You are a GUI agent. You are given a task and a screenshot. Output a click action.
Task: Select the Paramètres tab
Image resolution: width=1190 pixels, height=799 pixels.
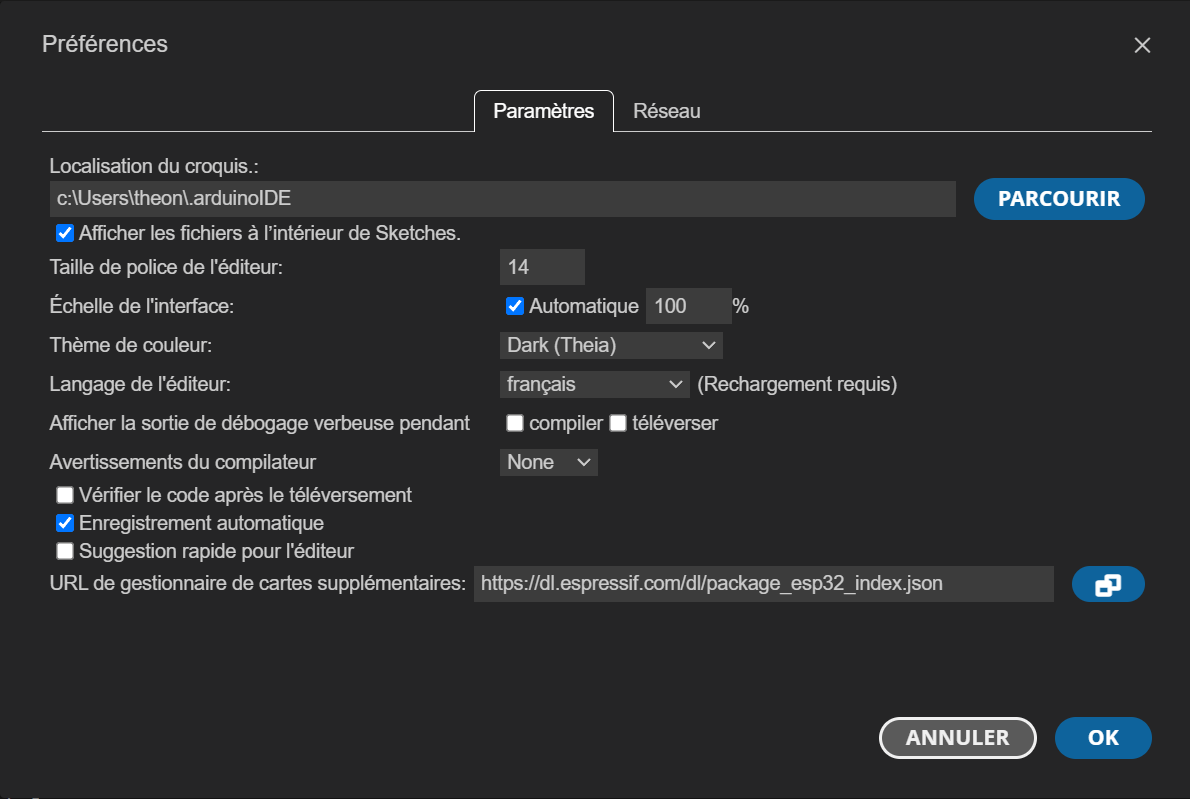pyautogui.click(x=543, y=111)
